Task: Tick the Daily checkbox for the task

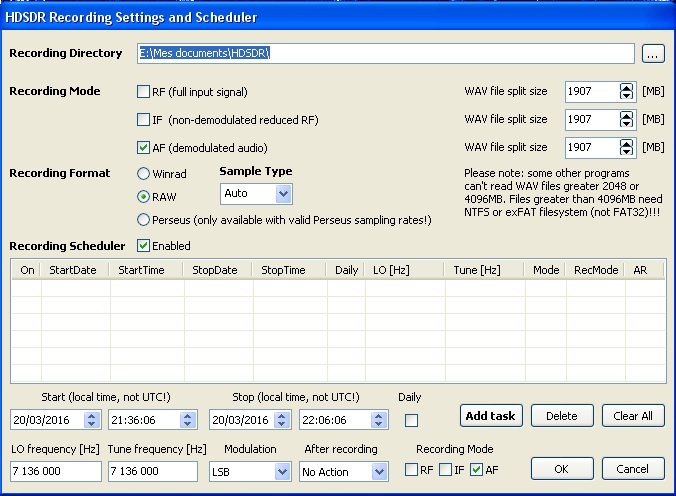Action: [411, 420]
